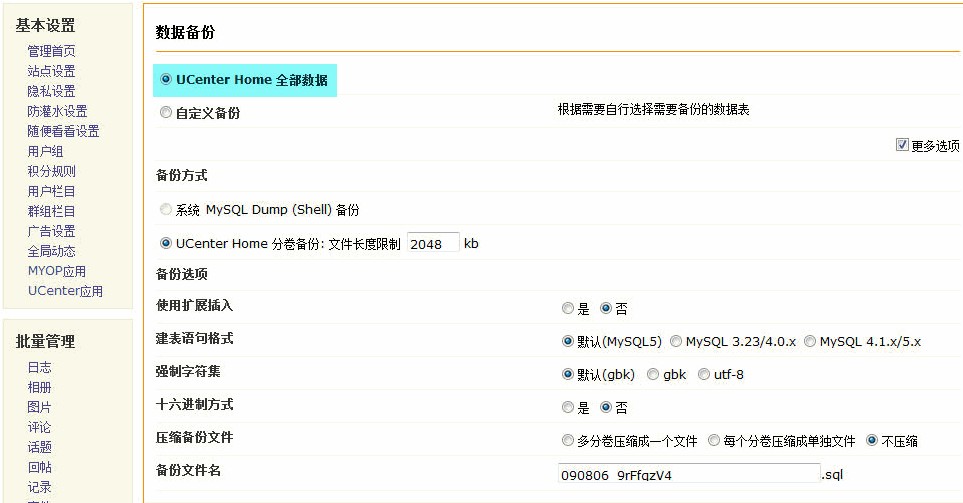
Task: Click the 备份选项 section label
Action: pyautogui.click(x=182, y=275)
